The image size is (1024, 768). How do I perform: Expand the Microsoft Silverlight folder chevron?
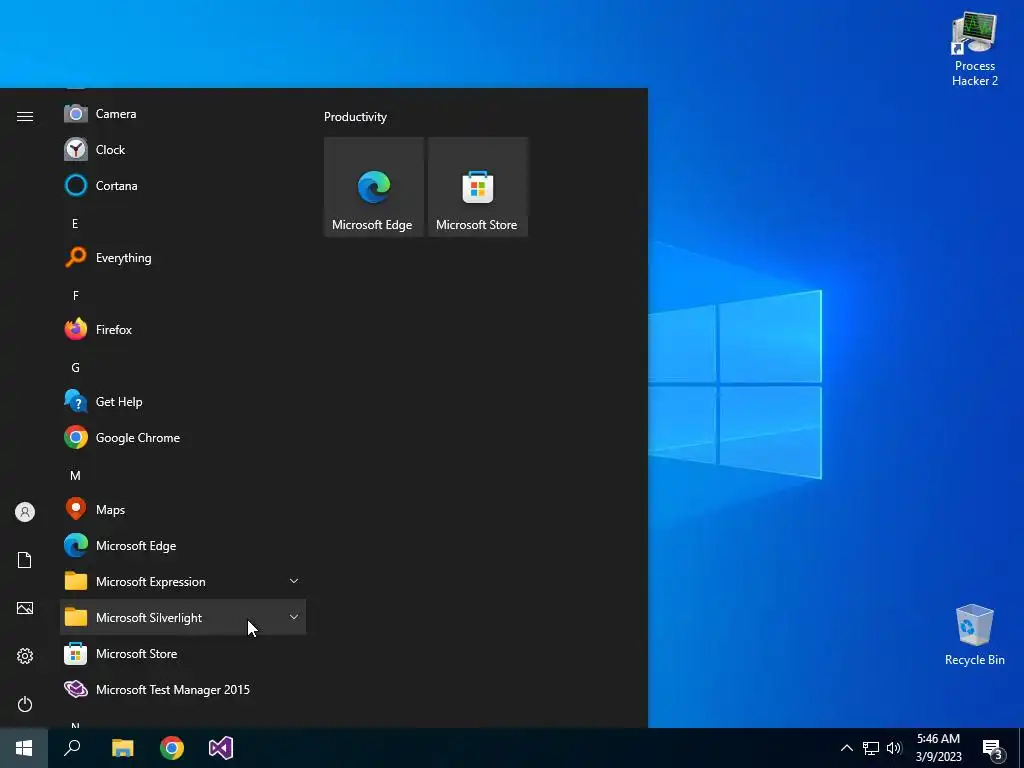(x=294, y=617)
